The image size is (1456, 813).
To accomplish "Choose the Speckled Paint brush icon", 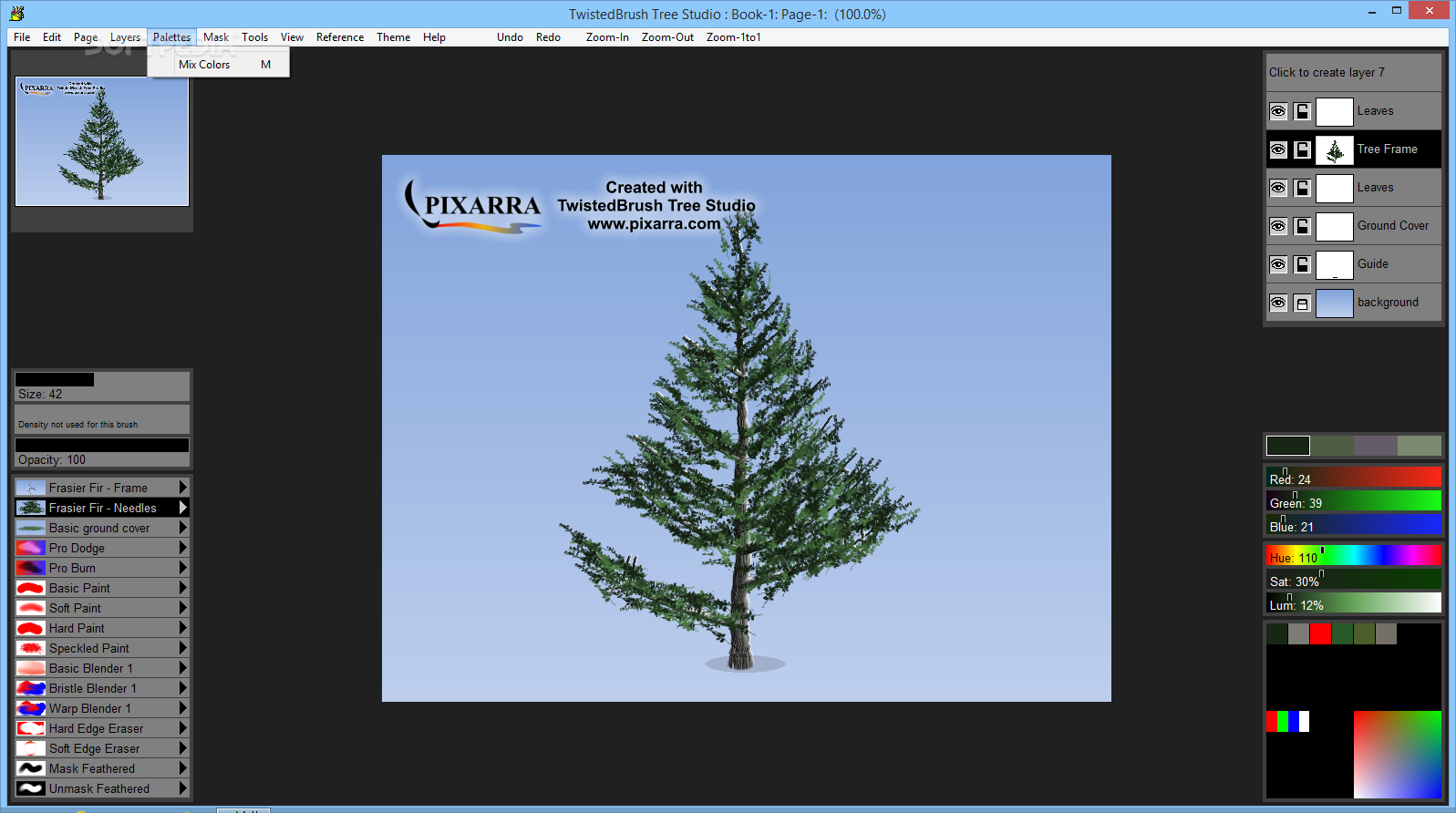I will pyautogui.click(x=30, y=648).
